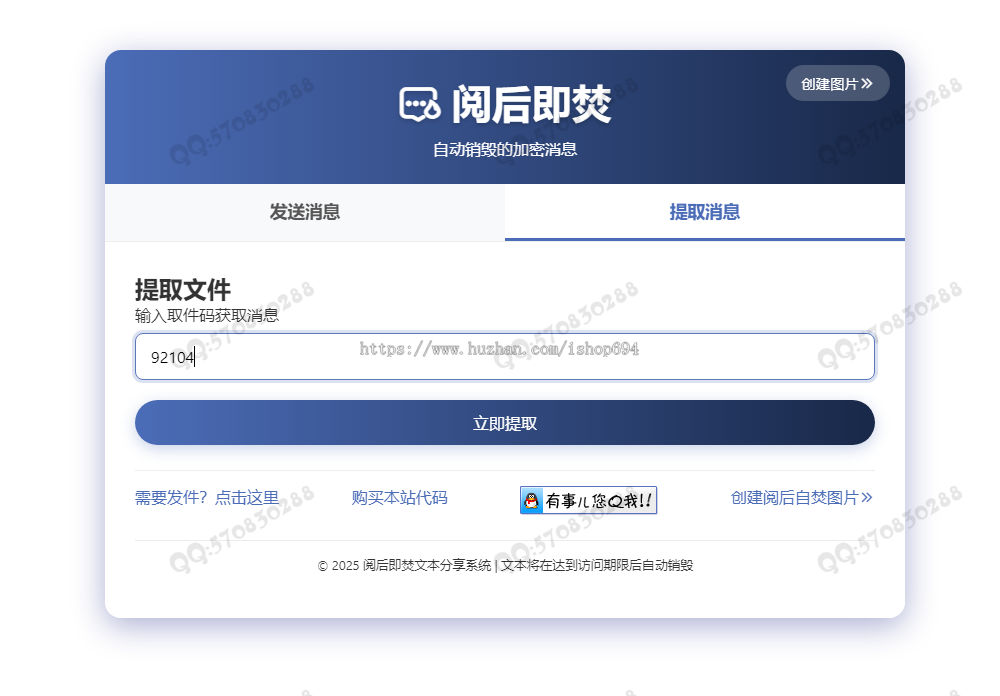Image resolution: width=1000 pixels, height=696 pixels.
Task: Click the 提取文件 heading
Action: tap(182, 290)
